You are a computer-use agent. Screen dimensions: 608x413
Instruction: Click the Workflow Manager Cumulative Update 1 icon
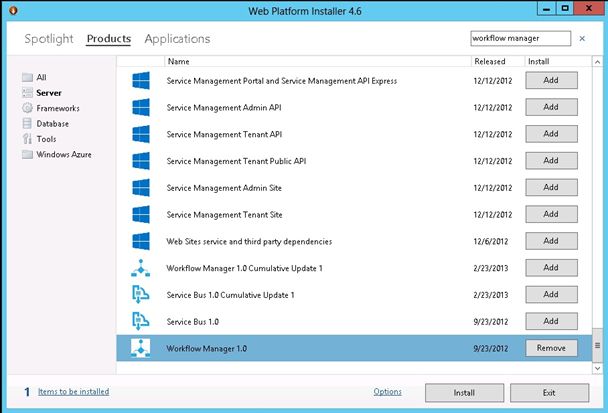pos(141,268)
